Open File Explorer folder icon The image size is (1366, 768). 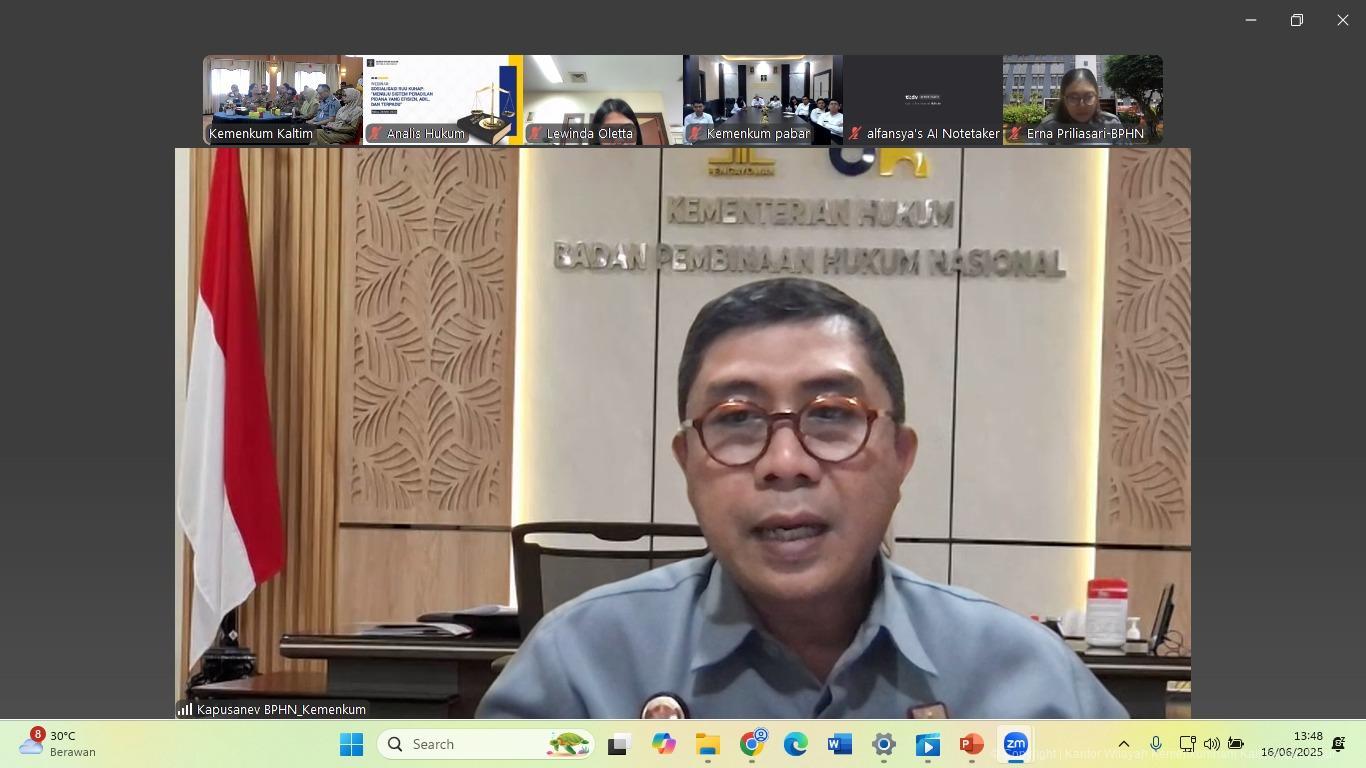pos(708,745)
